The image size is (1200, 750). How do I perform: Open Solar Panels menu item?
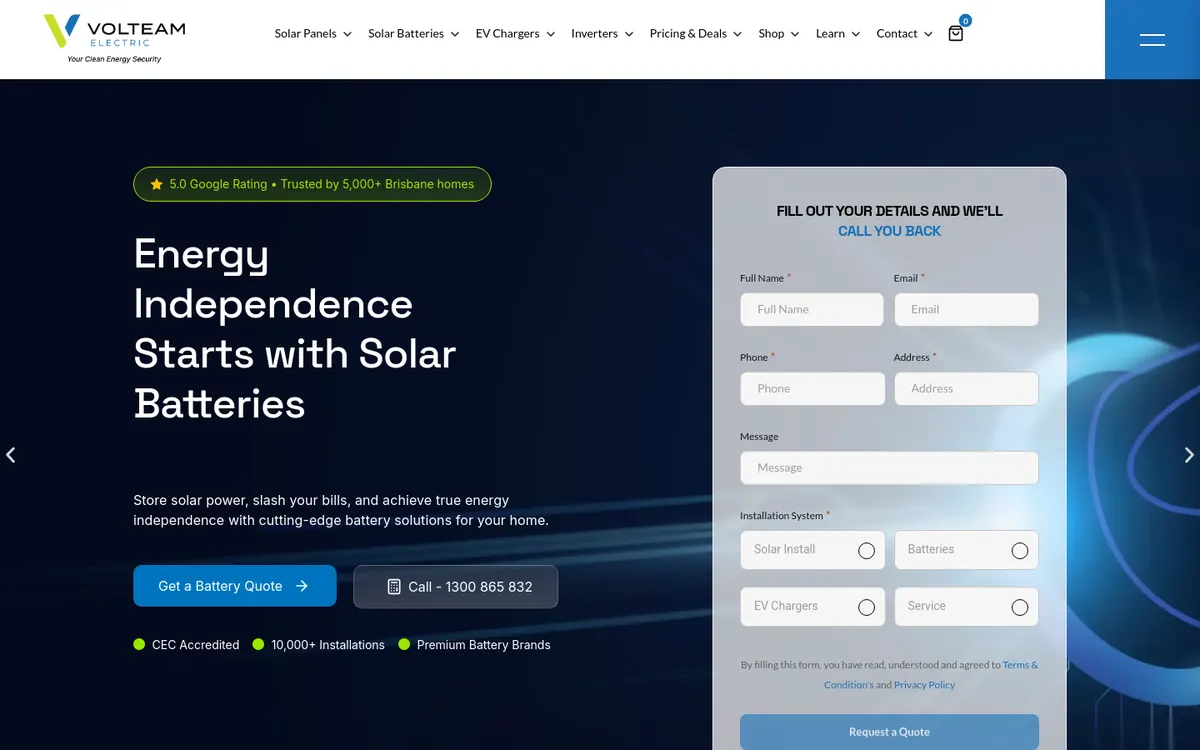click(x=306, y=33)
